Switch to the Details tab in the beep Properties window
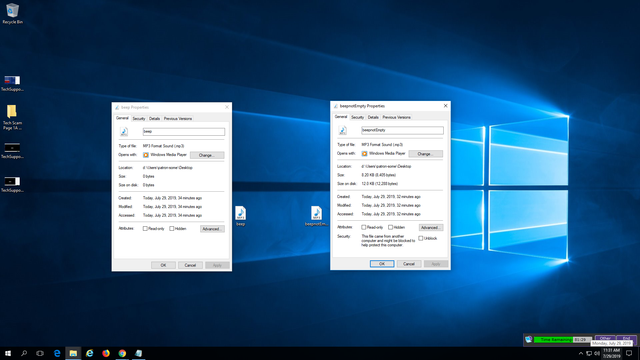Image resolution: width=640 pixels, height=360 pixels. coord(154,119)
